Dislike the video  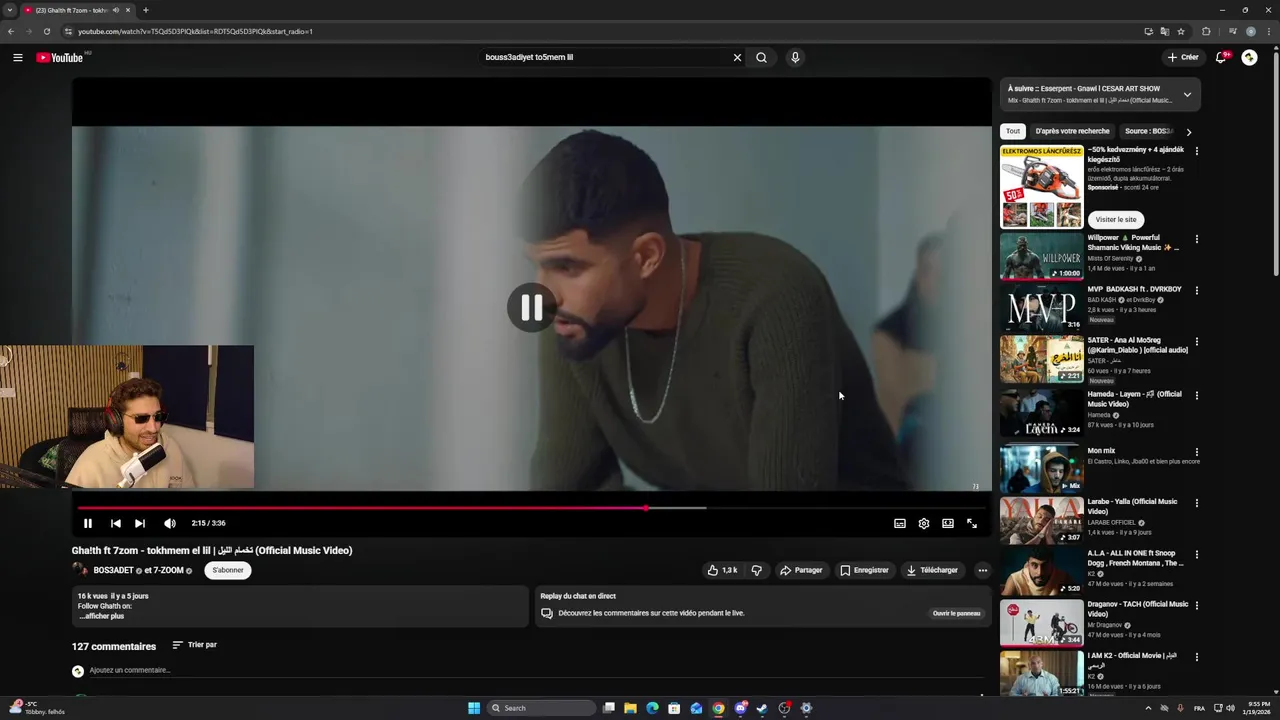click(756, 570)
